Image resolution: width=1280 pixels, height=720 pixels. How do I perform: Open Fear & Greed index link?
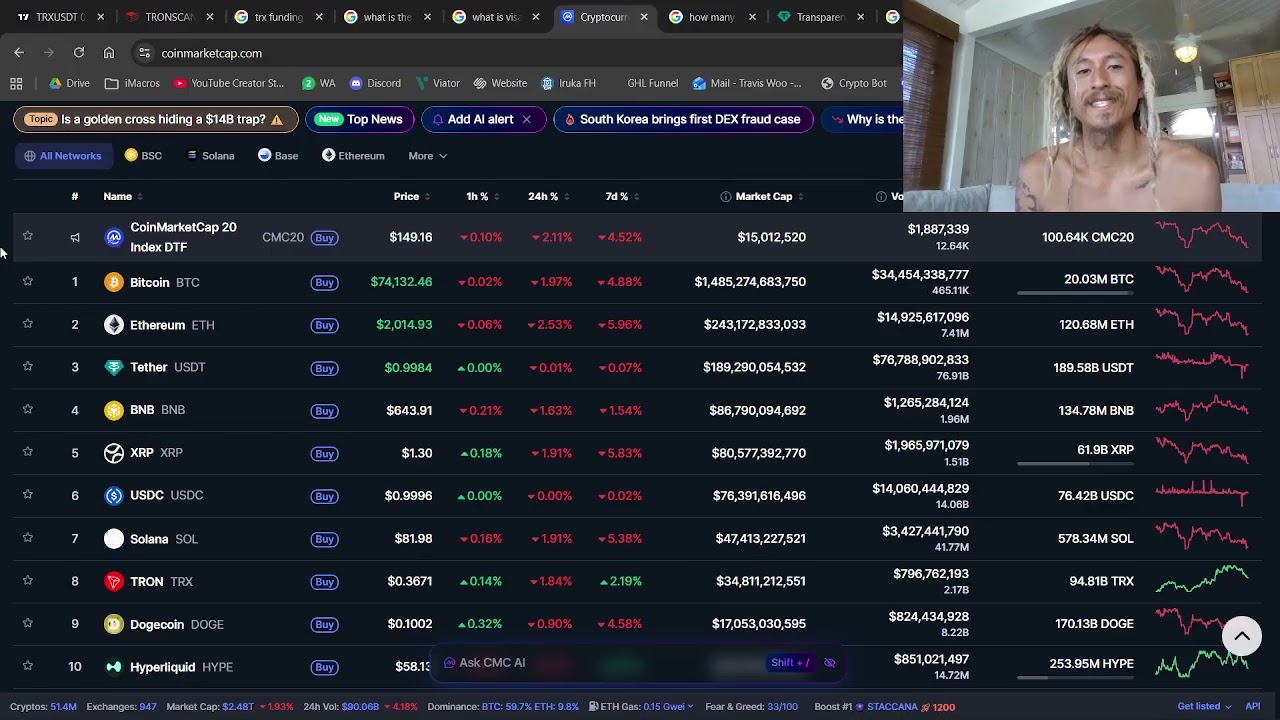pyautogui.click(x=752, y=707)
